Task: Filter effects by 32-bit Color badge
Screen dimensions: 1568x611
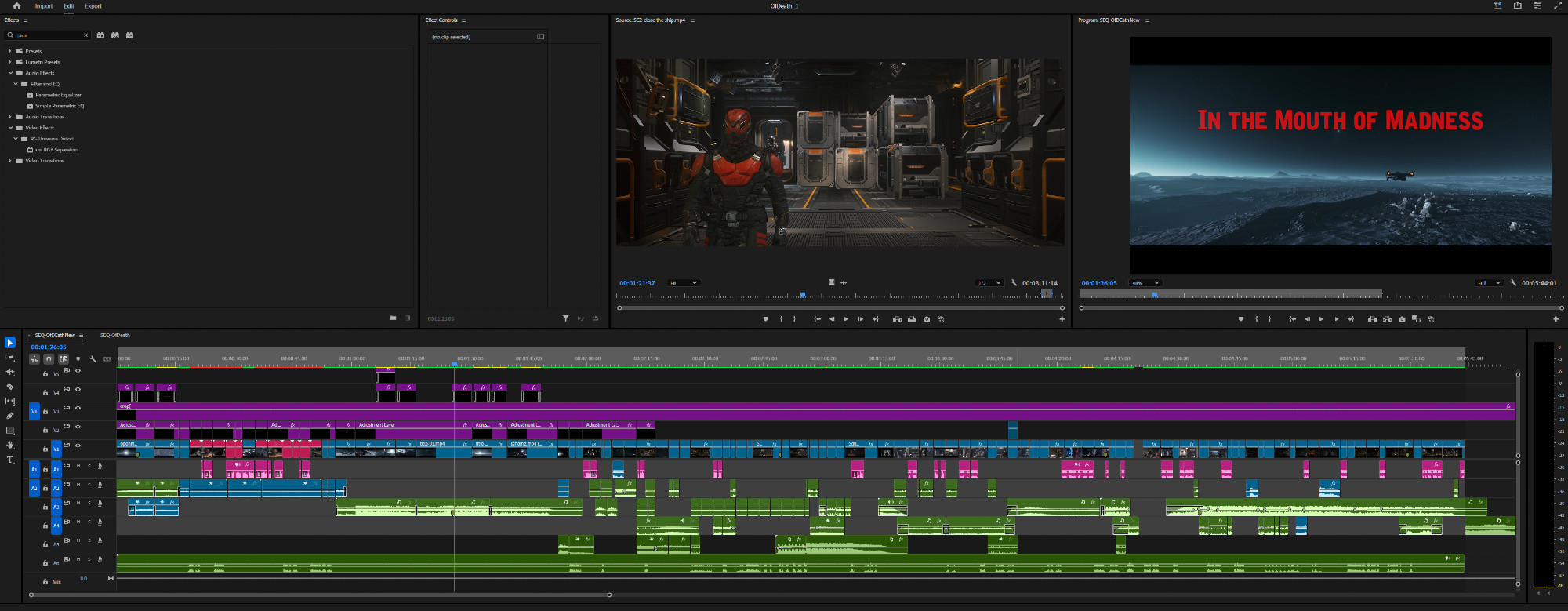Action: click(115, 35)
